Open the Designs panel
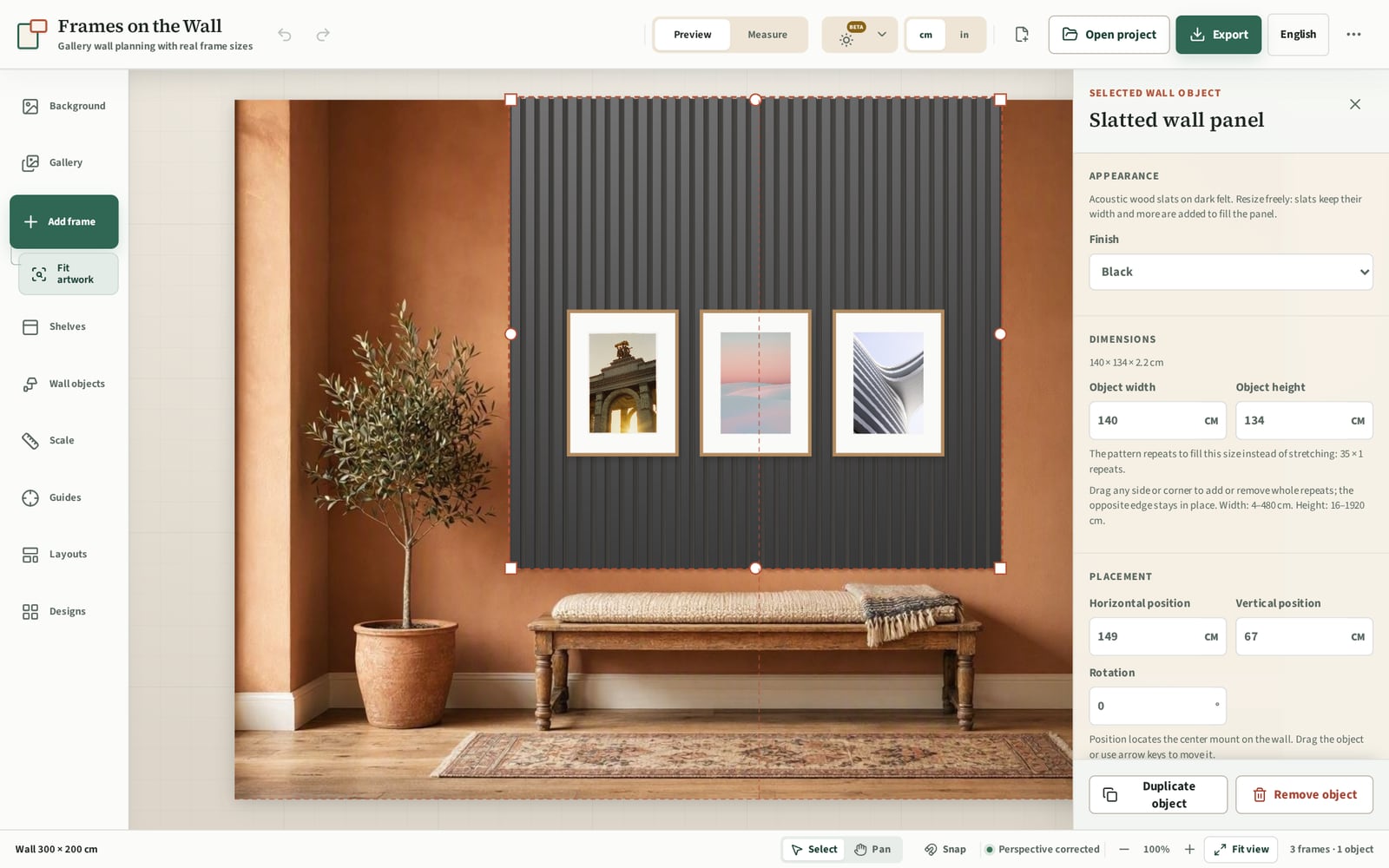 (64, 612)
